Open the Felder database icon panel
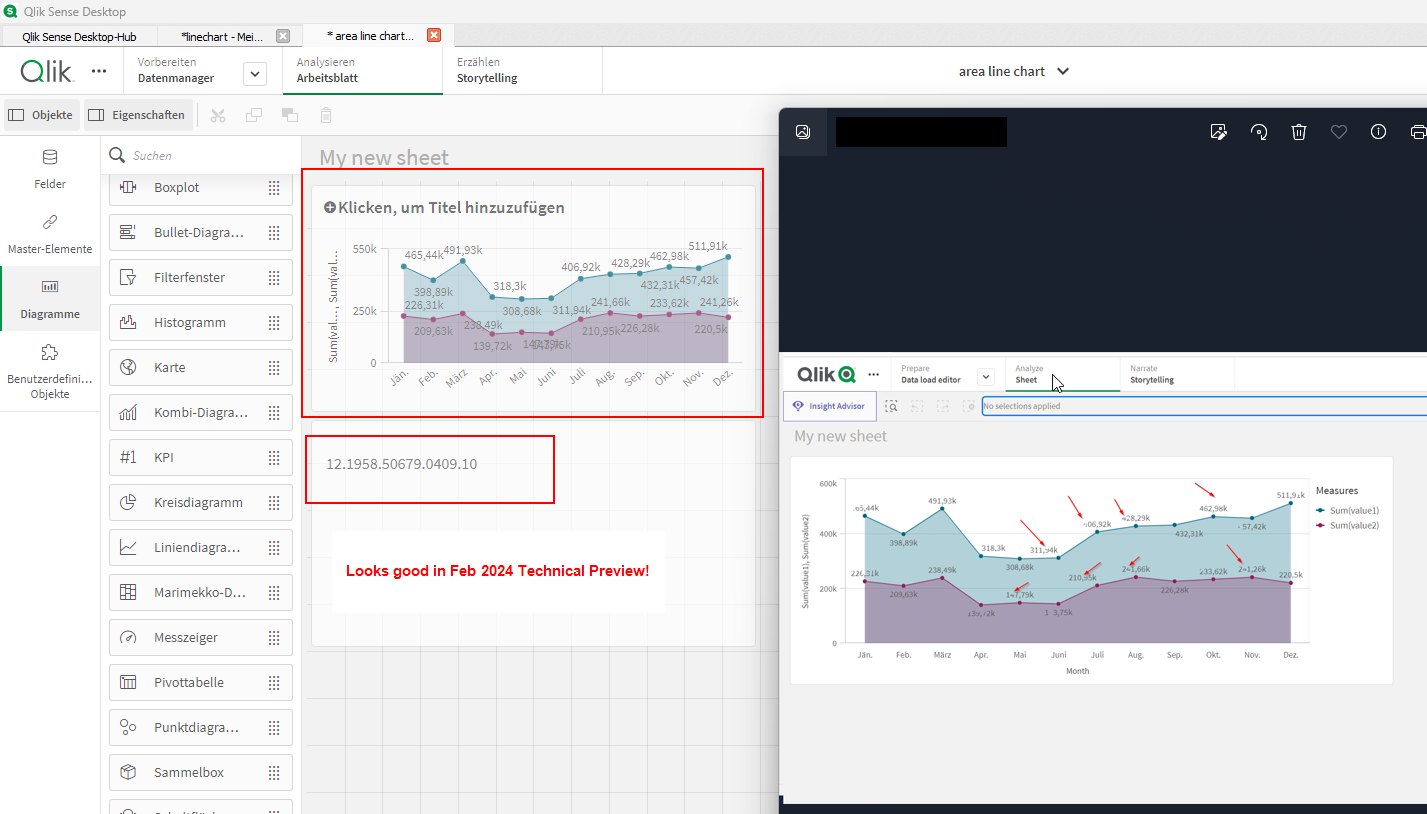This screenshot has width=1427, height=814. pyautogui.click(x=50, y=157)
